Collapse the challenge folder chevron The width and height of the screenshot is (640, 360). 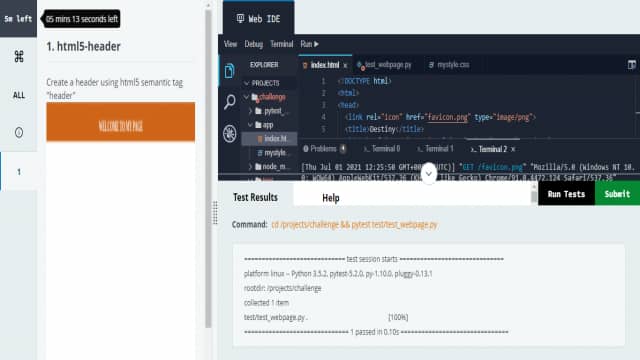(x=246, y=97)
